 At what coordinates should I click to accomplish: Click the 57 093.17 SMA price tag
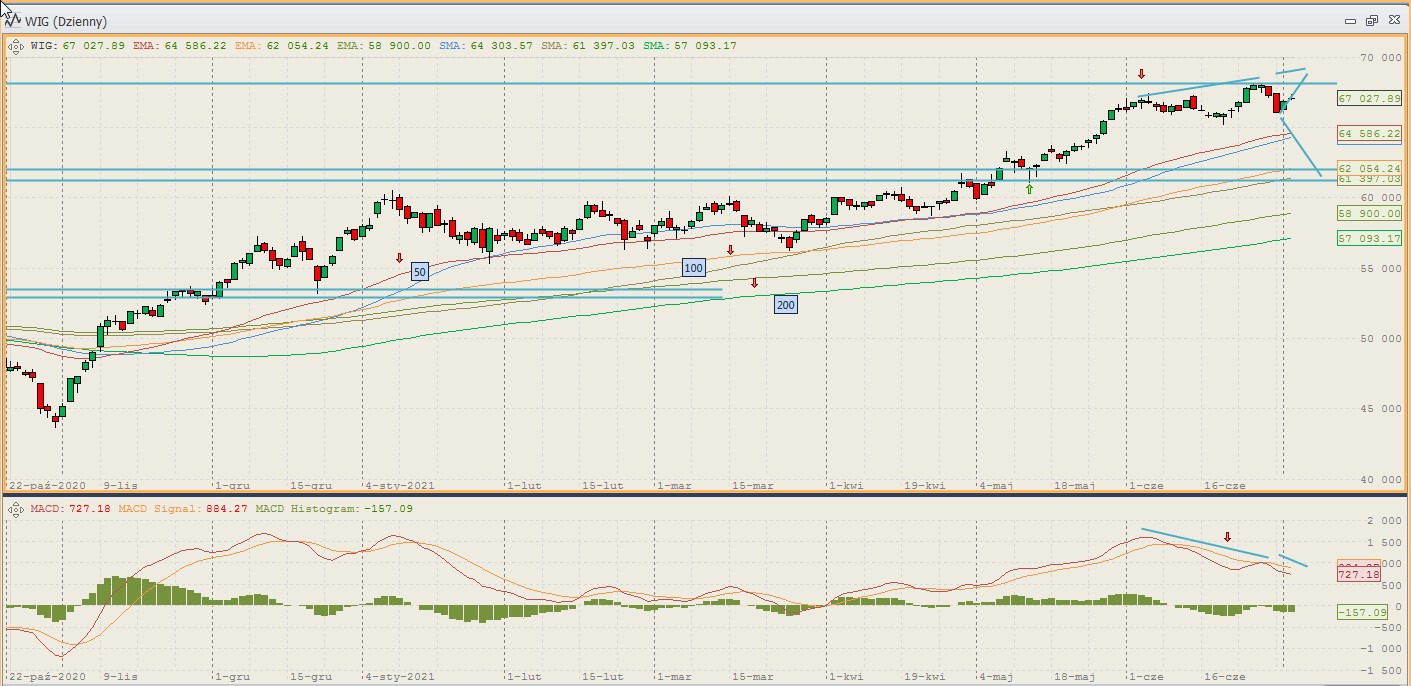(x=1368, y=238)
